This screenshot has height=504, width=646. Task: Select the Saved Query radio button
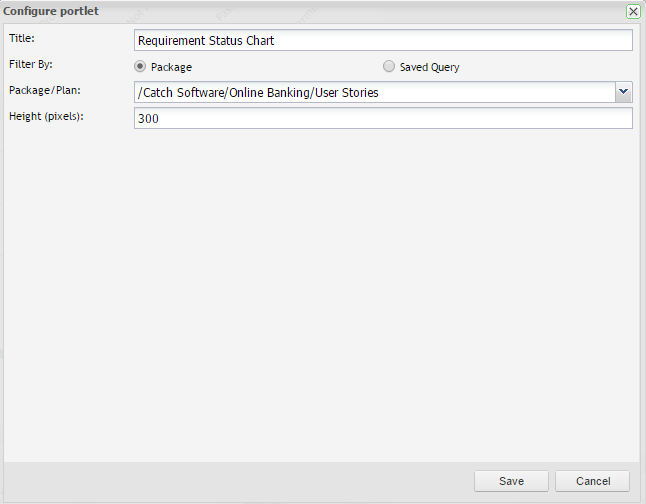click(x=389, y=67)
